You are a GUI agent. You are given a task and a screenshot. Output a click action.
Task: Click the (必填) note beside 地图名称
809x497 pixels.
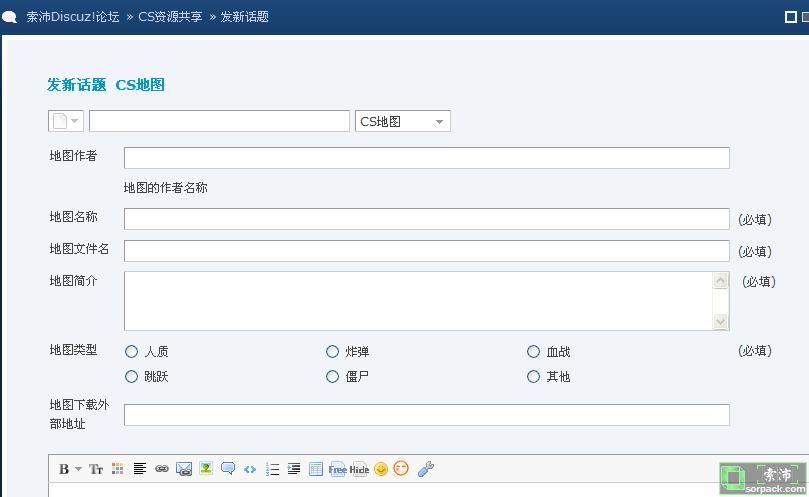coord(755,219)
